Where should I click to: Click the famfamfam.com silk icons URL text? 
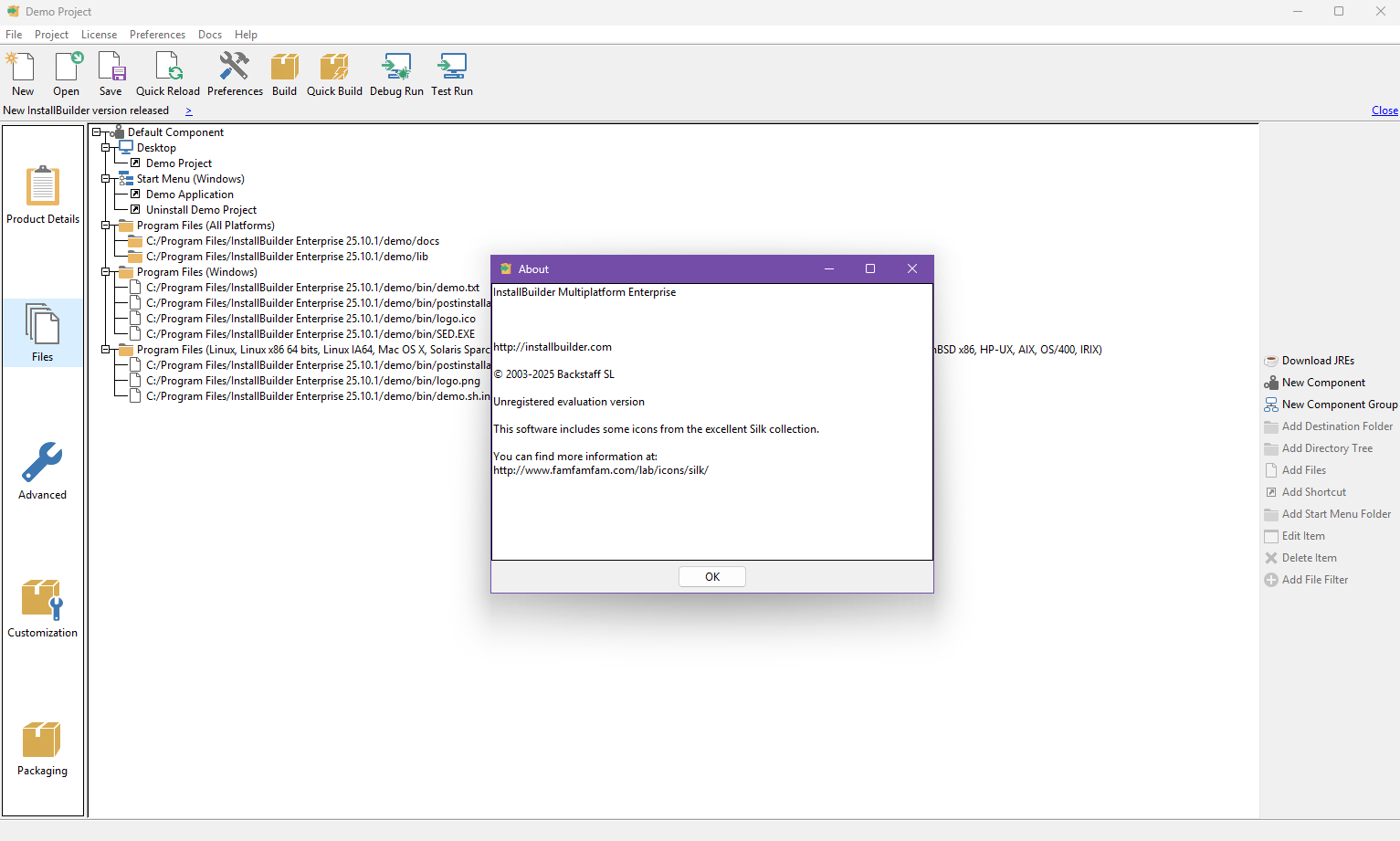[x=601, y=470]
